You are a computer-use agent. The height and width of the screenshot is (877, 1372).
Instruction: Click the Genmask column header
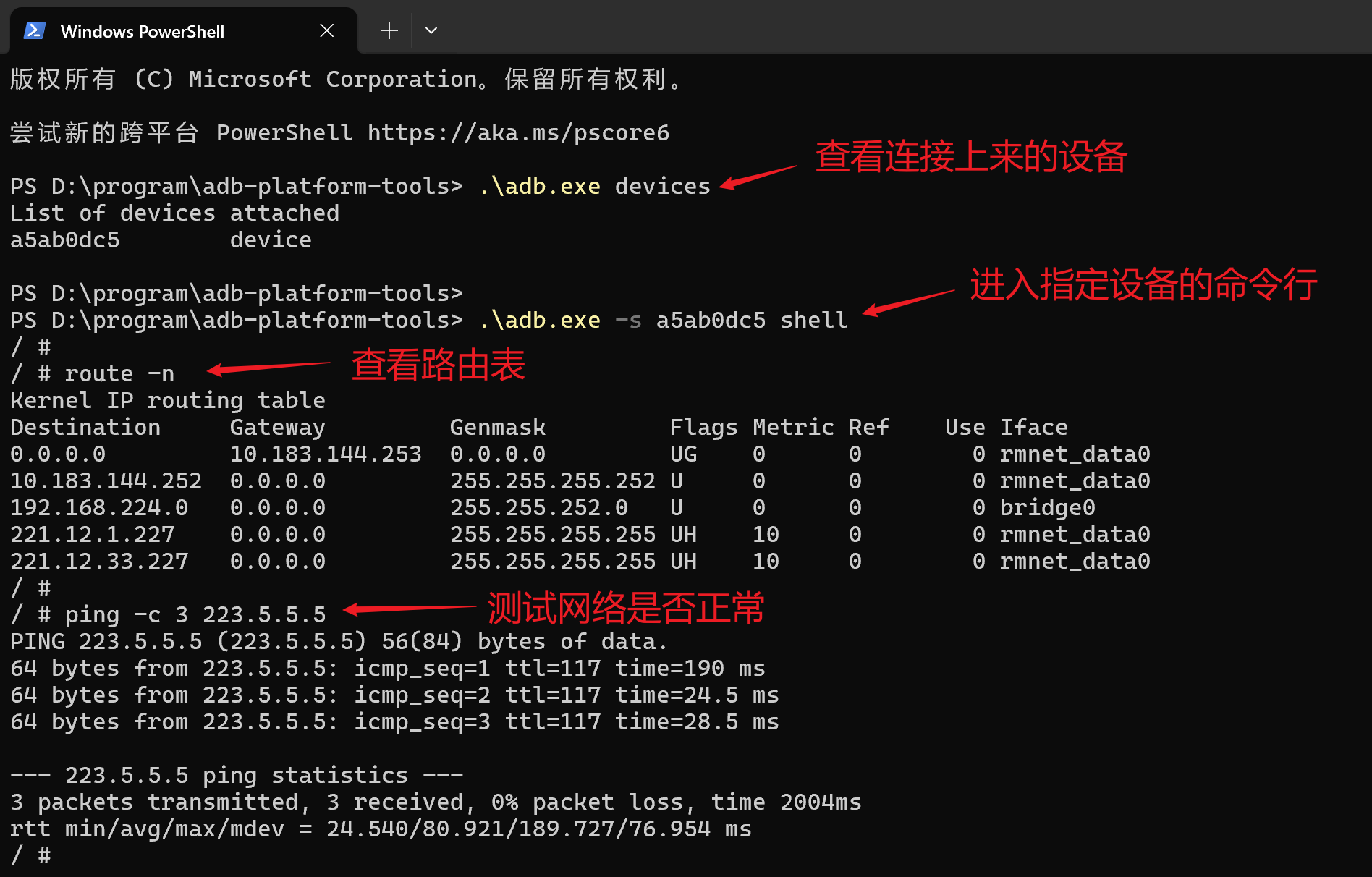tap(498, 428)
